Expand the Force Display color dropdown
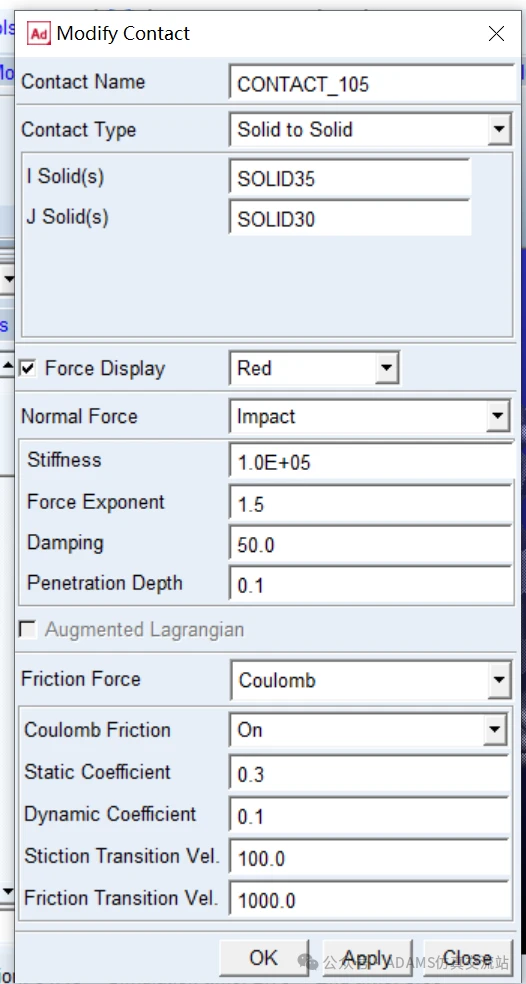Screen dimensions: 526x984 click(x=387, y=368)
